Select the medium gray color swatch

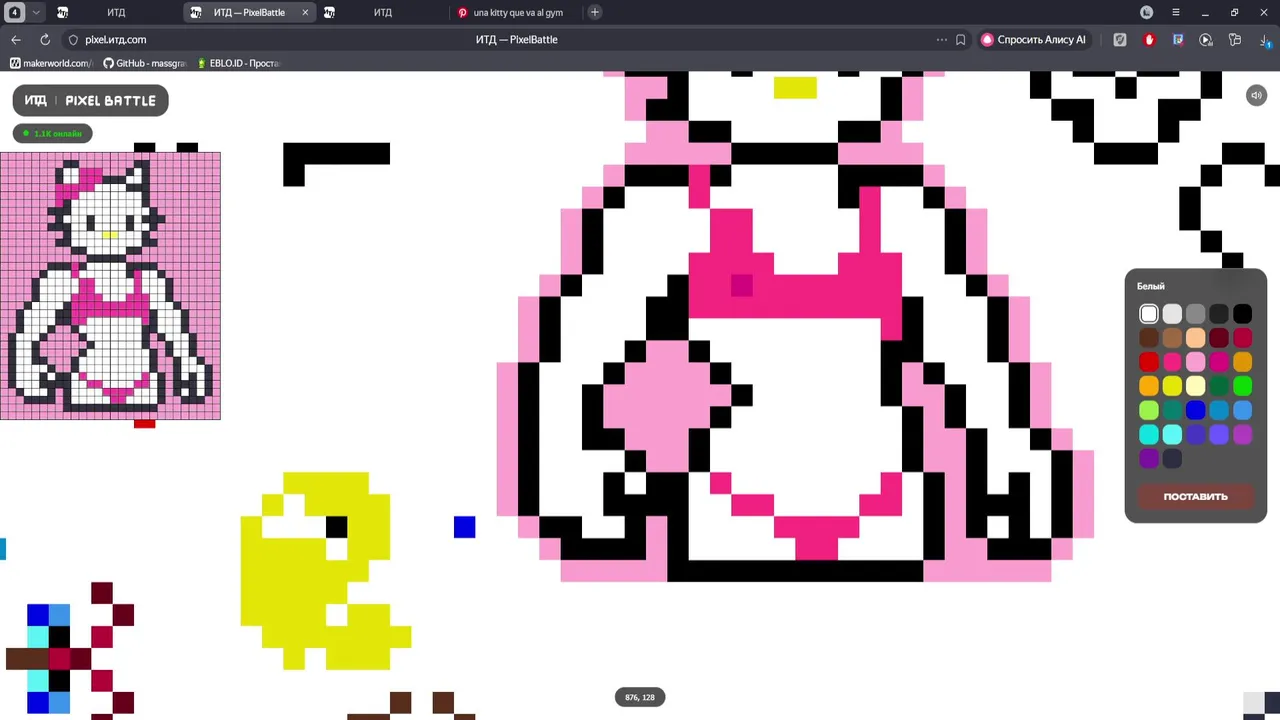point(1195,314)
